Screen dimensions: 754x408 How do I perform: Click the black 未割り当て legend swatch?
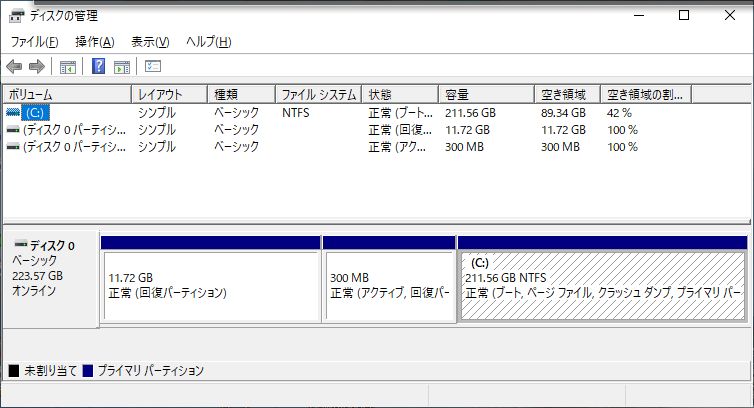(x=14, y=370)
